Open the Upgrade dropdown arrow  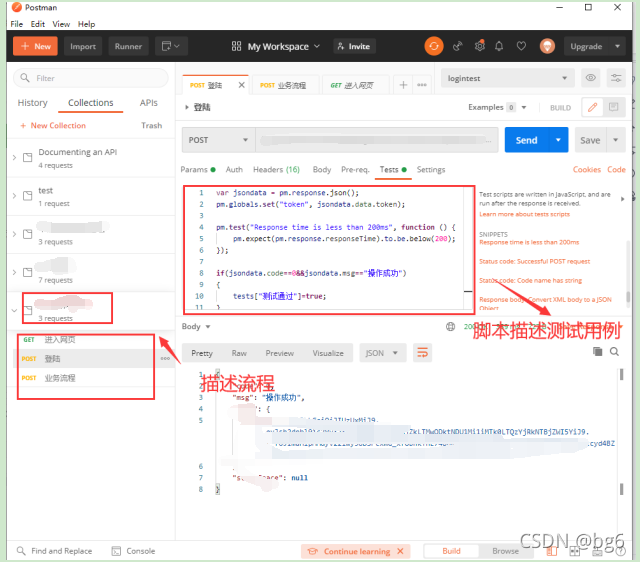(618, 46)
